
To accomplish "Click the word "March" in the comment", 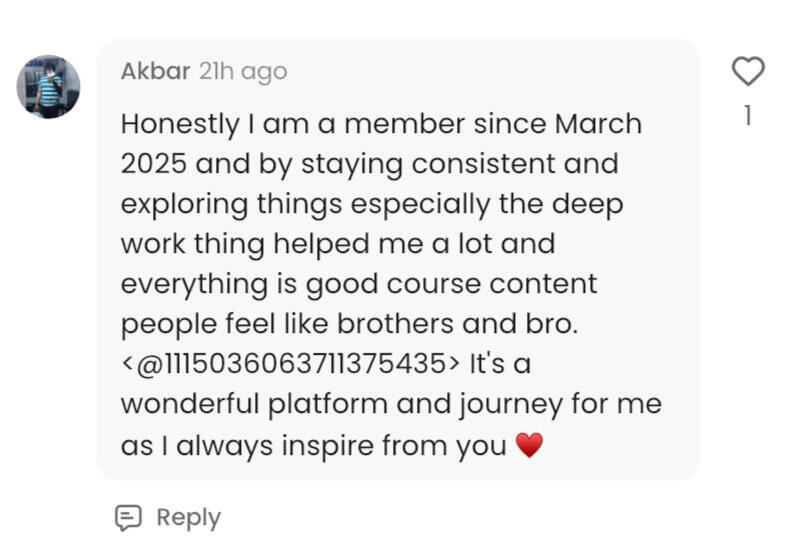I will click(598, 125).
